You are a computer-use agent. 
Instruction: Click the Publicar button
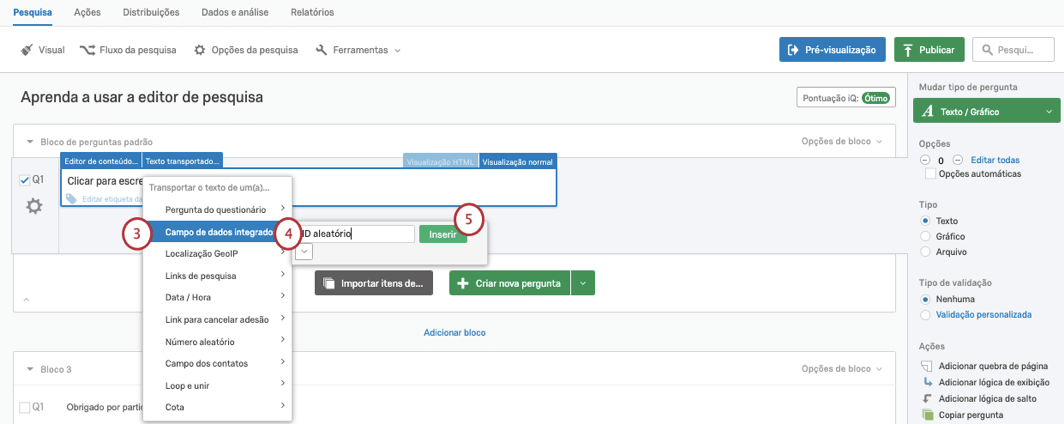(x=929, y=50)
